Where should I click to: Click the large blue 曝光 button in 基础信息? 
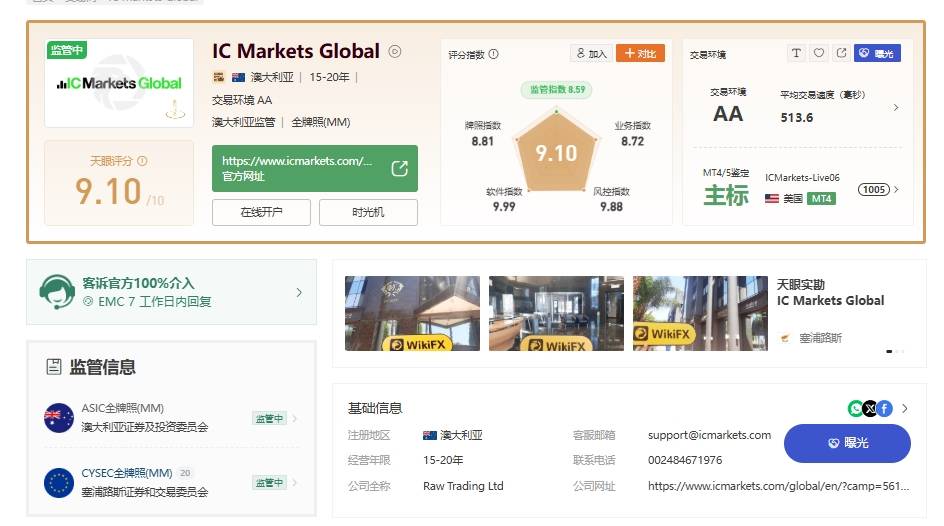pos(847,443)
